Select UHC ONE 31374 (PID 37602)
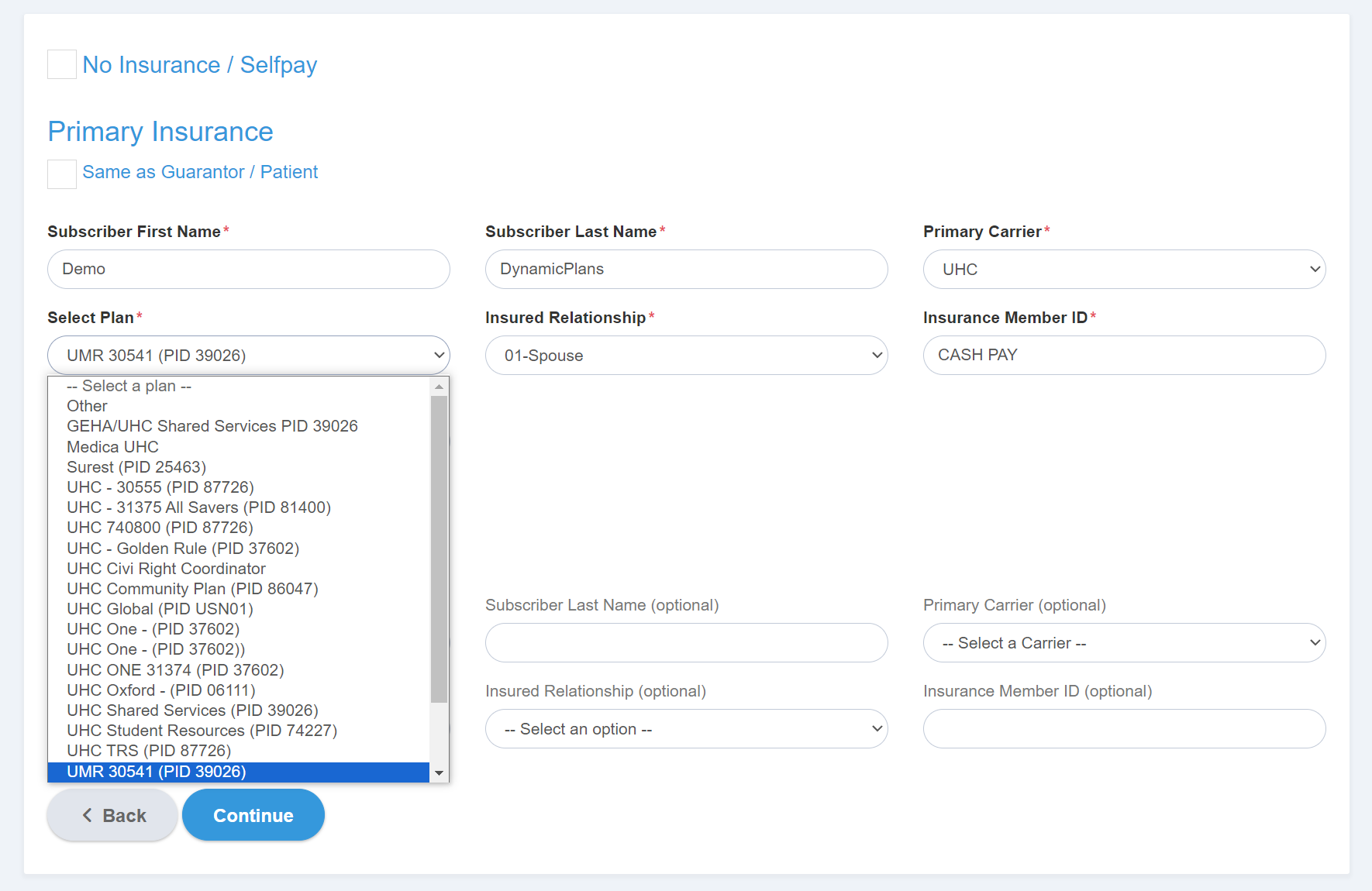This screenshot has width=1372, height=891. click(x=239, y=670)
